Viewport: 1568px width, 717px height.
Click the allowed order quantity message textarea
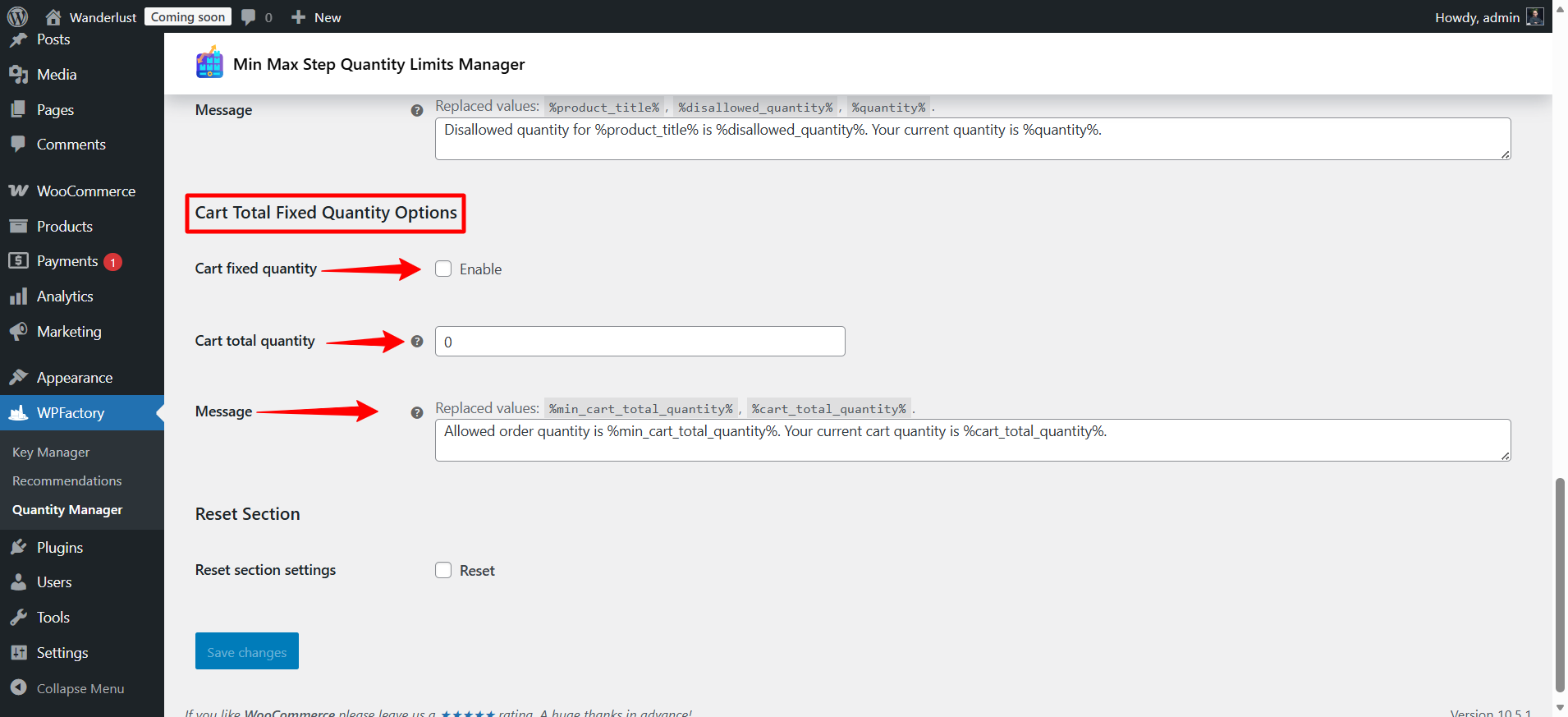point(973,440)
